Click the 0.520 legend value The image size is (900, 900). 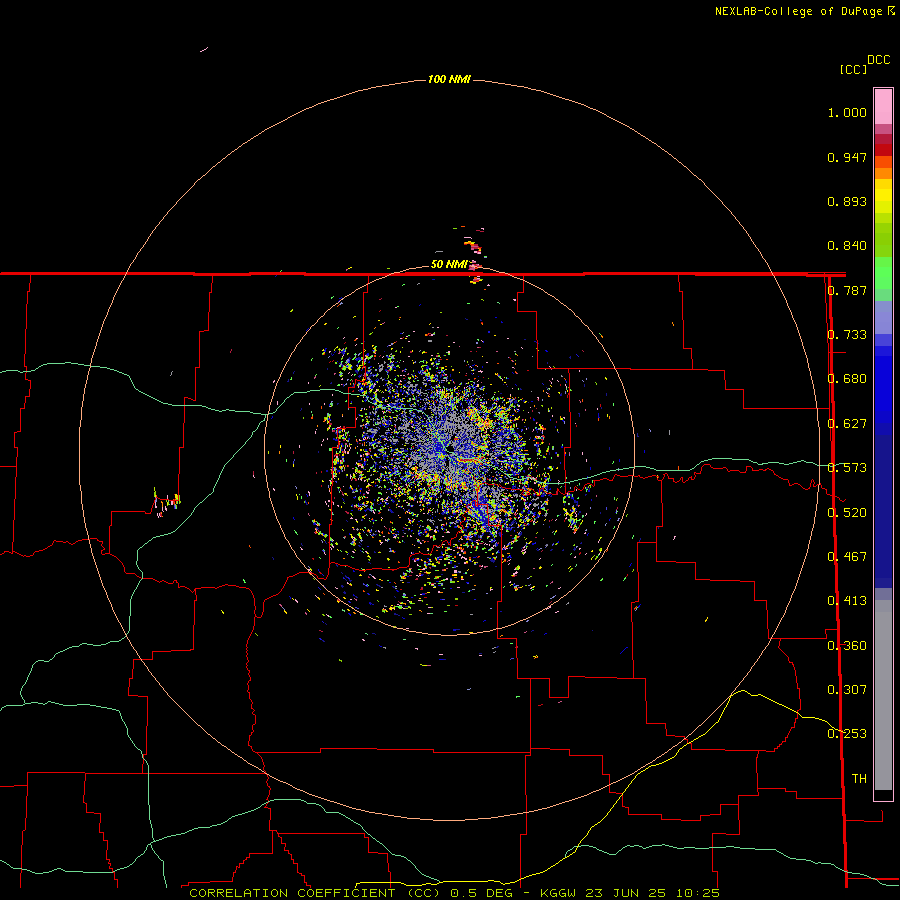tap(847, 513)
